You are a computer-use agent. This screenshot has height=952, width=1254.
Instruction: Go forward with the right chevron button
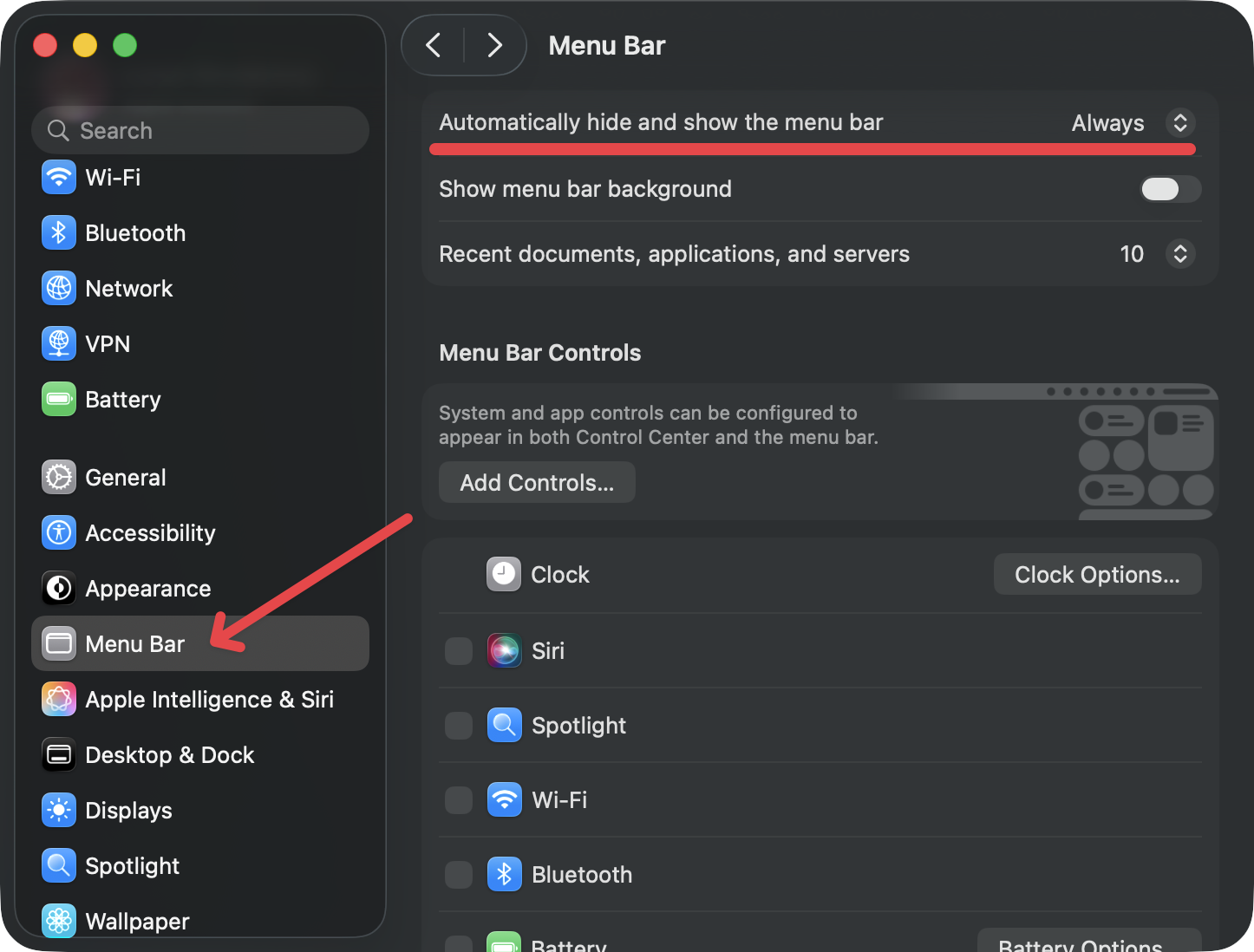point(494,45)
